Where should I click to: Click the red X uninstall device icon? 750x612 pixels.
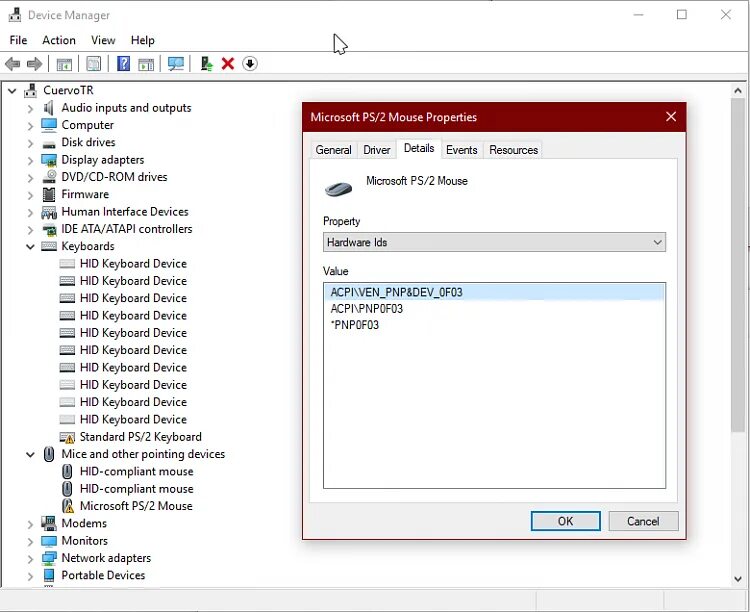(228, 64)
